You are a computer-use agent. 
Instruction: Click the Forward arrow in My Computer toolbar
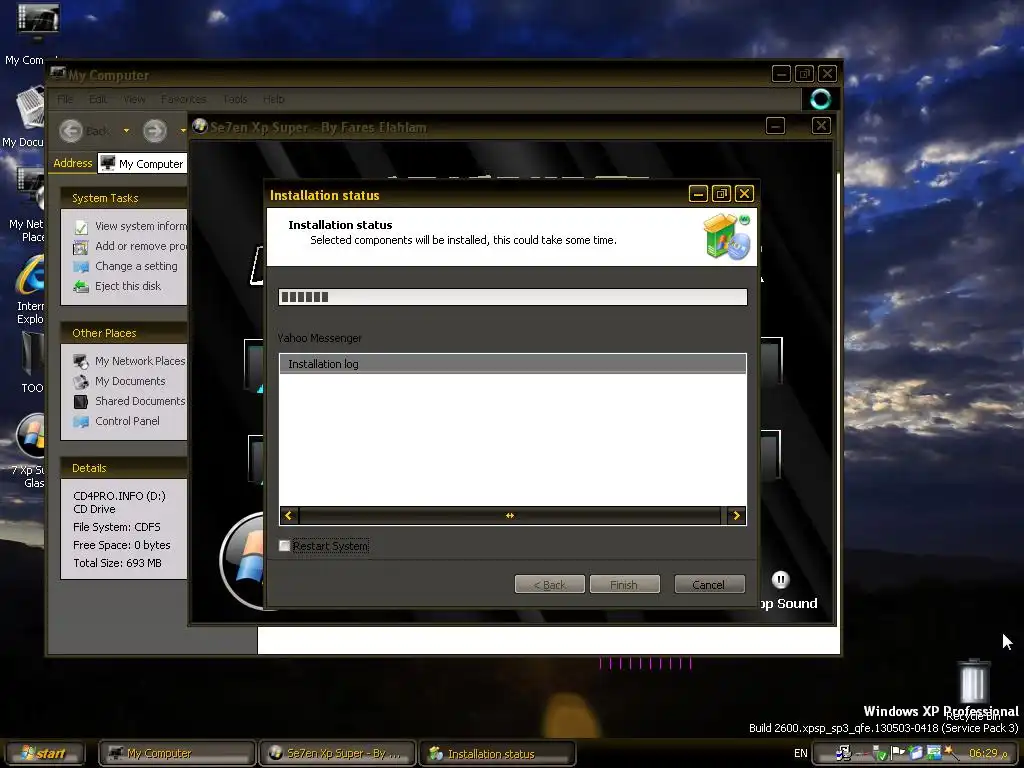tap(155, 131)
